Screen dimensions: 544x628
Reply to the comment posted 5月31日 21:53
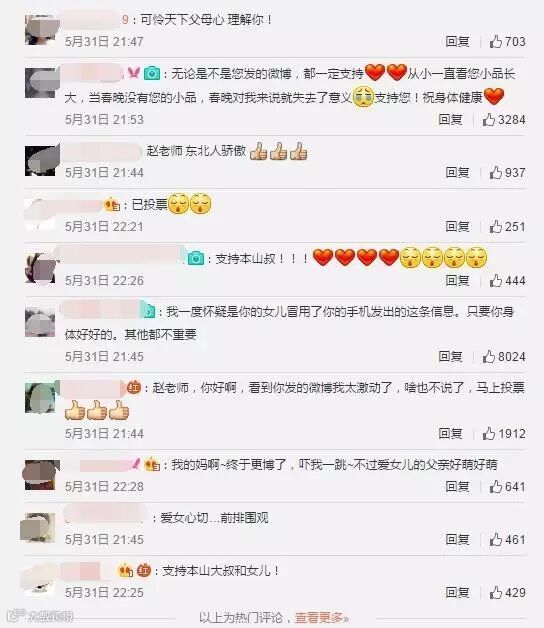pyautogui.click(x=450, y=119)
